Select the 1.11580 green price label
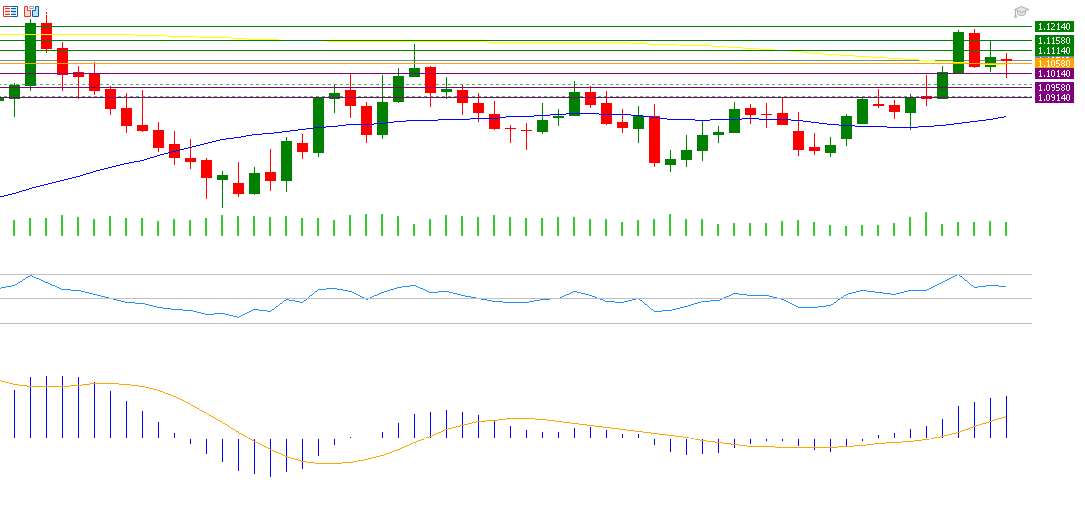The image size is (1085, 507). [1054, 40]
